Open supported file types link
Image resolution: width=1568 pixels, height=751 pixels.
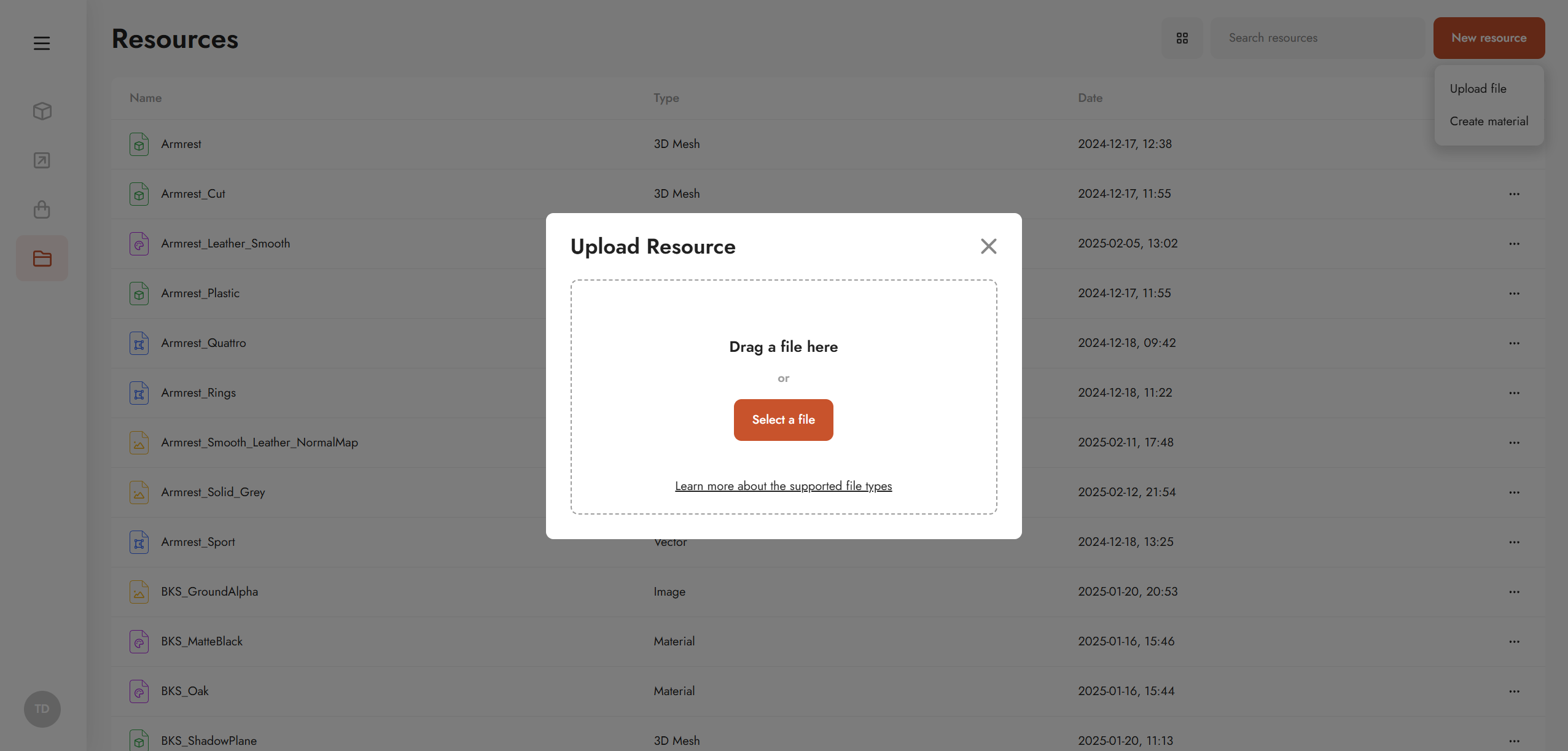pyautogui.click(x=783, y=486)
